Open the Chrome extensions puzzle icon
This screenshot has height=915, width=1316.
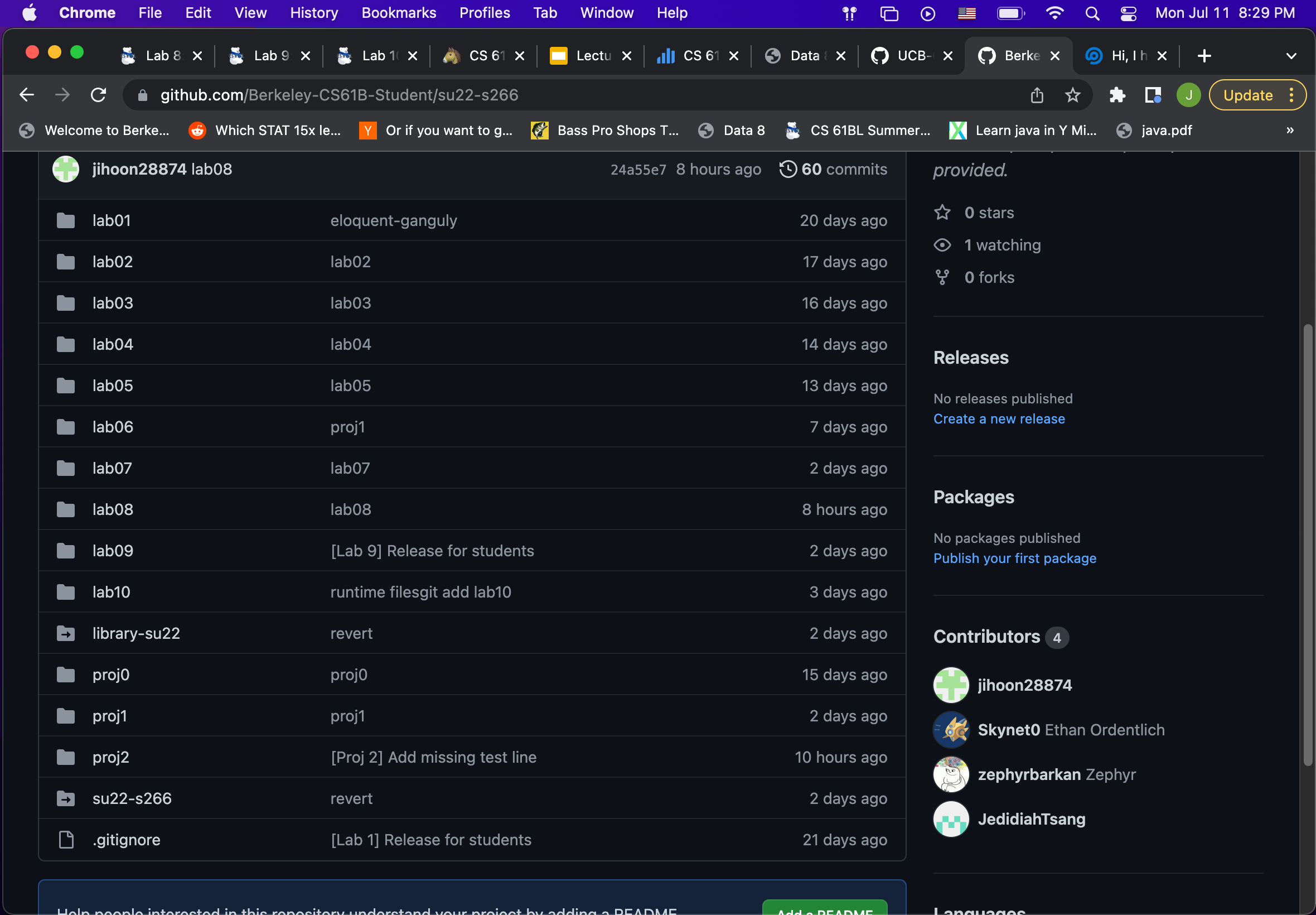(1116, 95)
